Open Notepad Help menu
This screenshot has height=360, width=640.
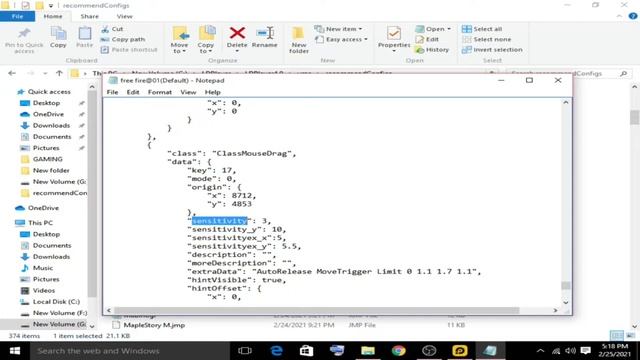212,92
